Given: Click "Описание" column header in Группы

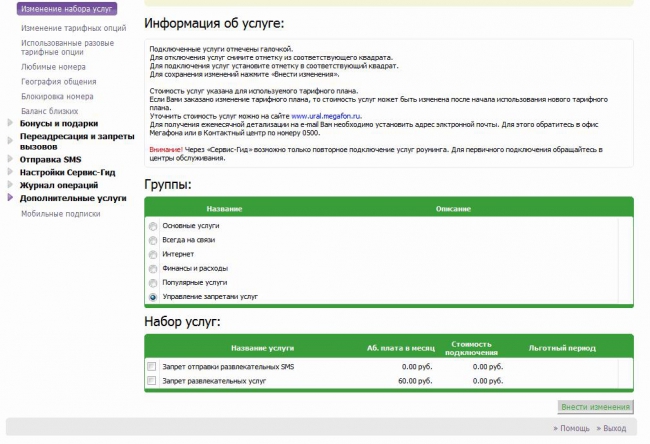Looking at the screenshot, I should (453, 209).
